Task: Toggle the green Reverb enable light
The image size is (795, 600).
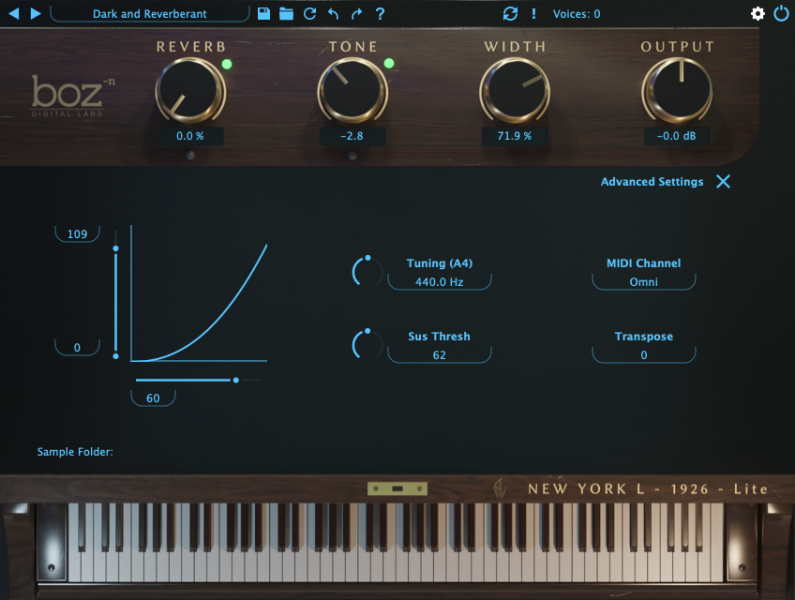Action: (227, 65)
